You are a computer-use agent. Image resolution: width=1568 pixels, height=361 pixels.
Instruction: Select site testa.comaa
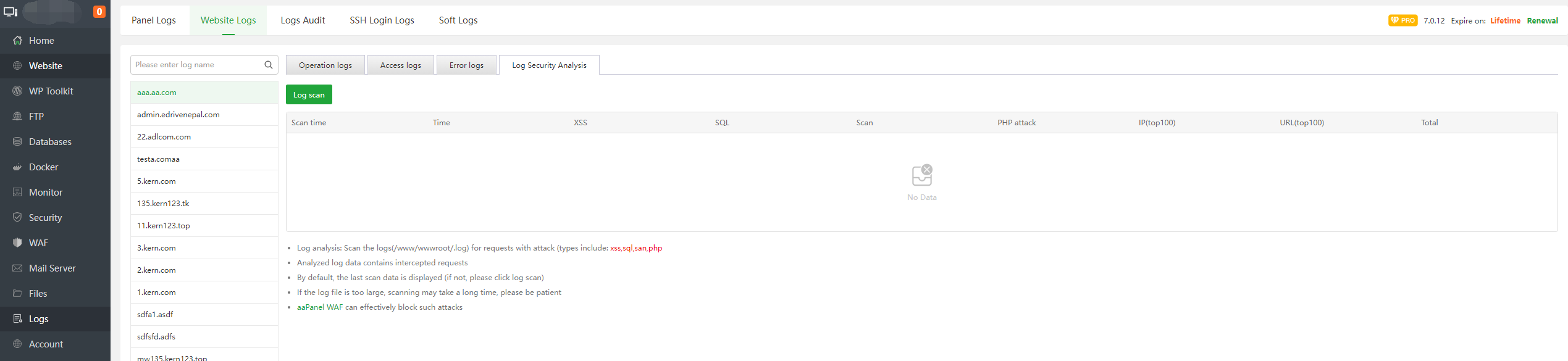(204, 159)
